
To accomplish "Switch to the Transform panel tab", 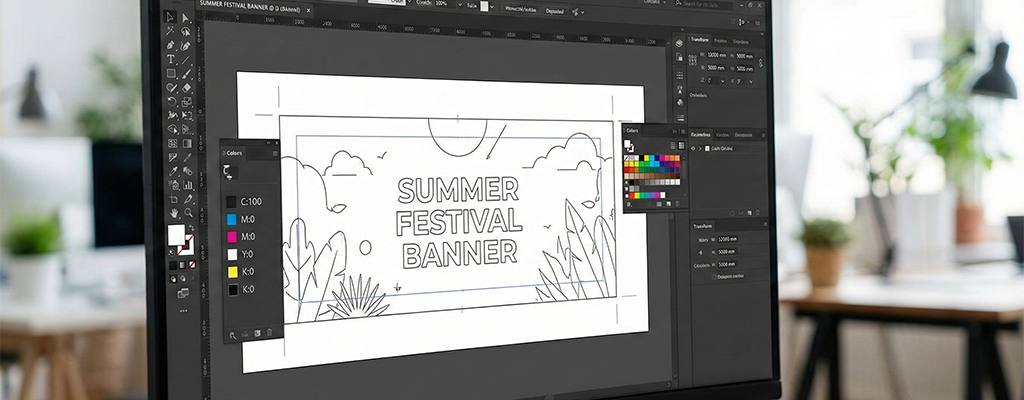I will click(700, 39).
